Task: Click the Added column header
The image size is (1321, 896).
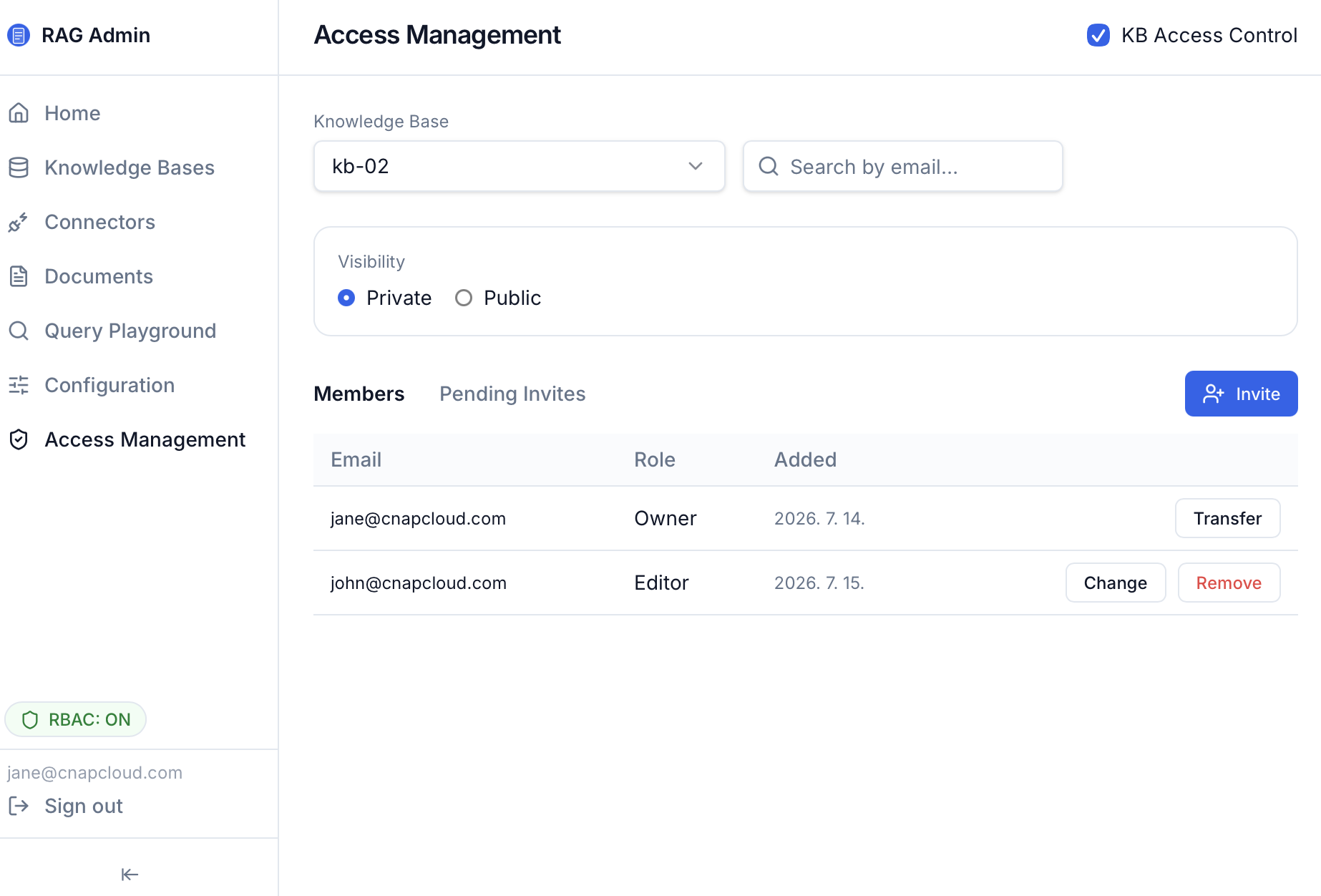Action: pyautogui.click(x=805, y=459)
